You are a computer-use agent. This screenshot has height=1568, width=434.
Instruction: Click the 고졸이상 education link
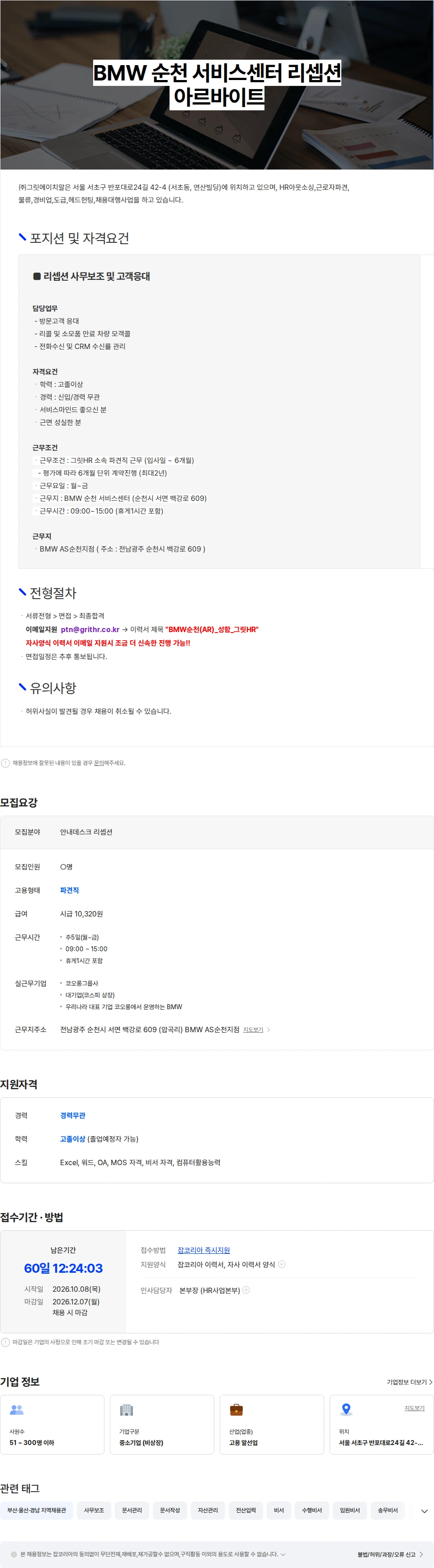click(72, 1139)
